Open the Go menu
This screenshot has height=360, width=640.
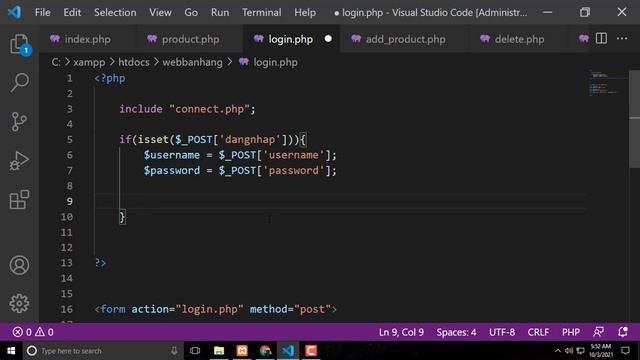[191, 12]
